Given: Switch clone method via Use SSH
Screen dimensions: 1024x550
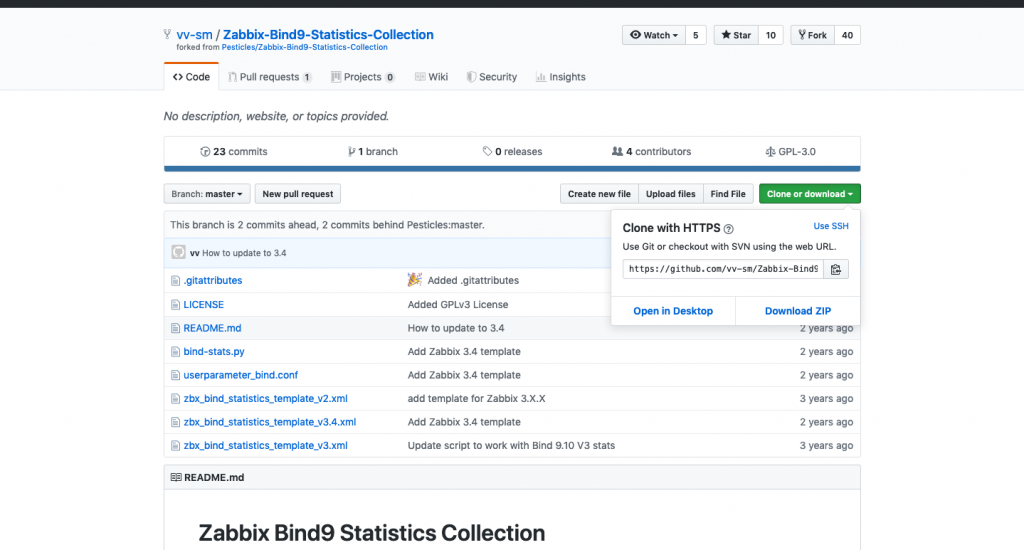Looking at the screenshot, I should click(x=831, y=226).
